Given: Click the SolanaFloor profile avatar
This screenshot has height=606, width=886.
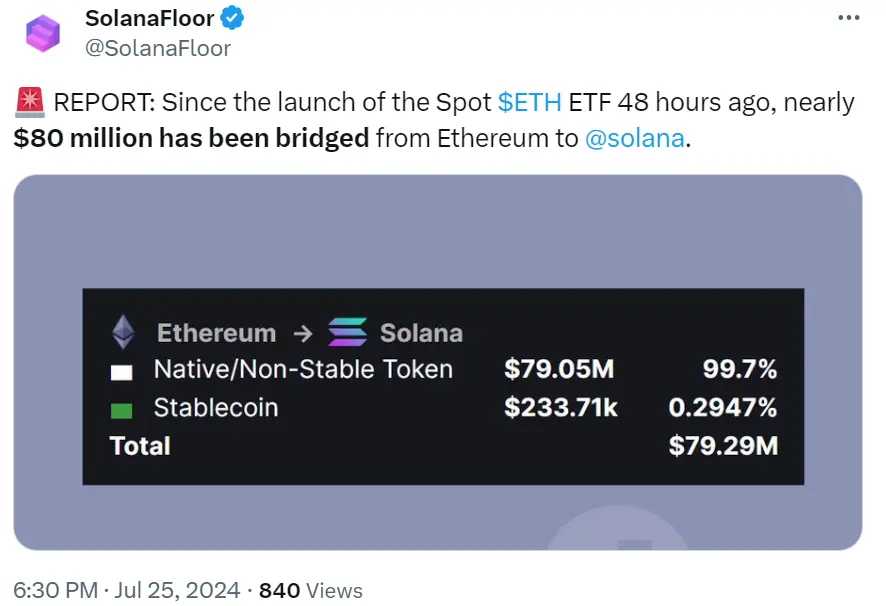Looking at the screenshot, I should click(x=42, y=32).
